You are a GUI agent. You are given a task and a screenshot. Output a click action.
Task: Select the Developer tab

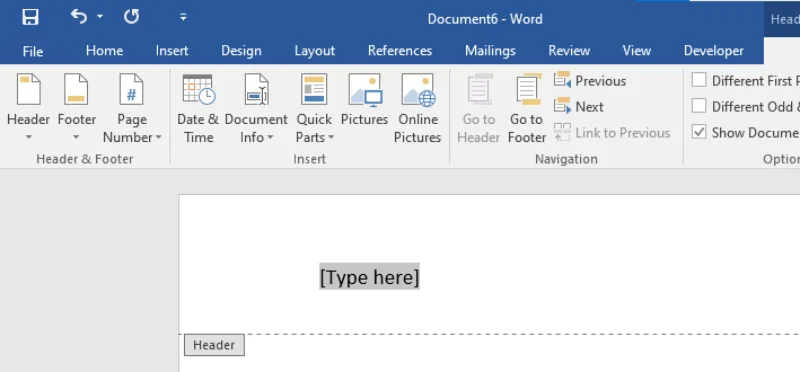(x=714, y=51)
